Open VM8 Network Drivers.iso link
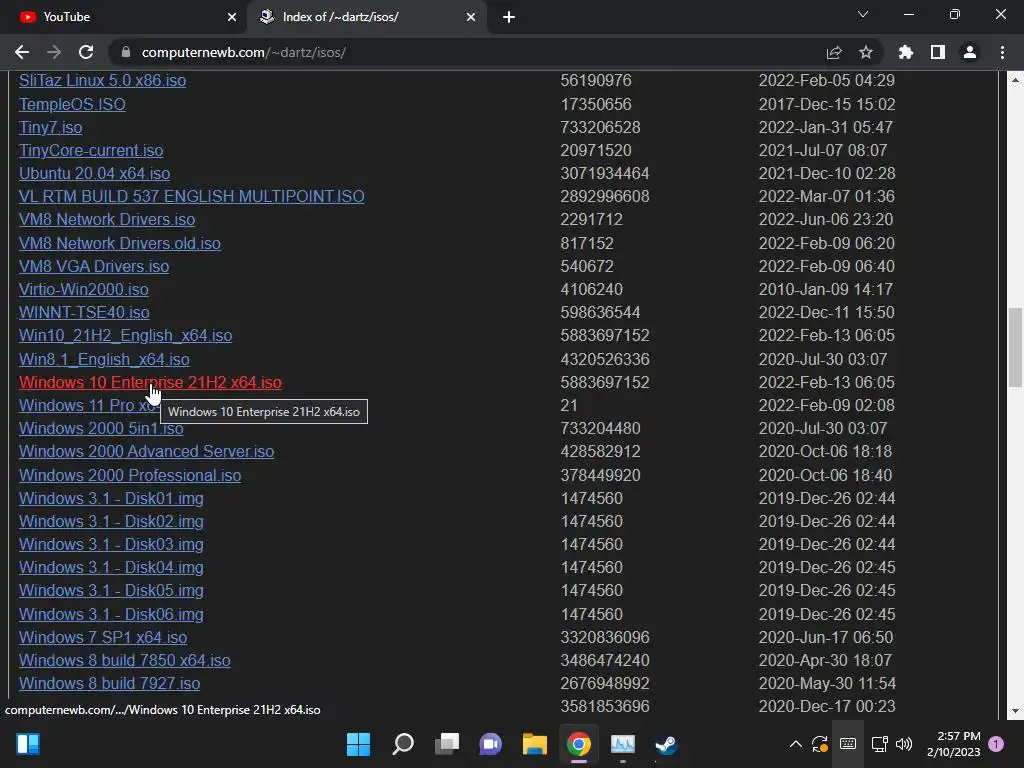The width and height of the screenshot is (1024, 768). pyautogui.click(x=107, y=219)
